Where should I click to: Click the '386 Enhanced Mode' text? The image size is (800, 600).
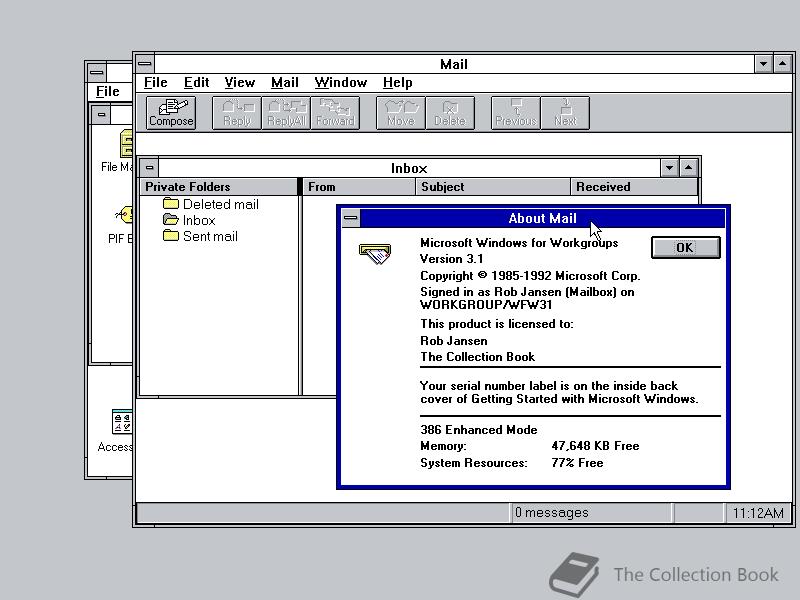pos(479,430)
